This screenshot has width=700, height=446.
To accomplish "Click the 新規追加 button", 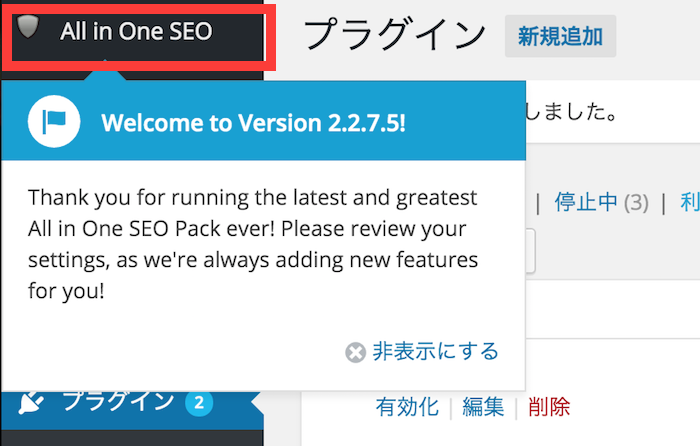I will click(x=560, y=36).
